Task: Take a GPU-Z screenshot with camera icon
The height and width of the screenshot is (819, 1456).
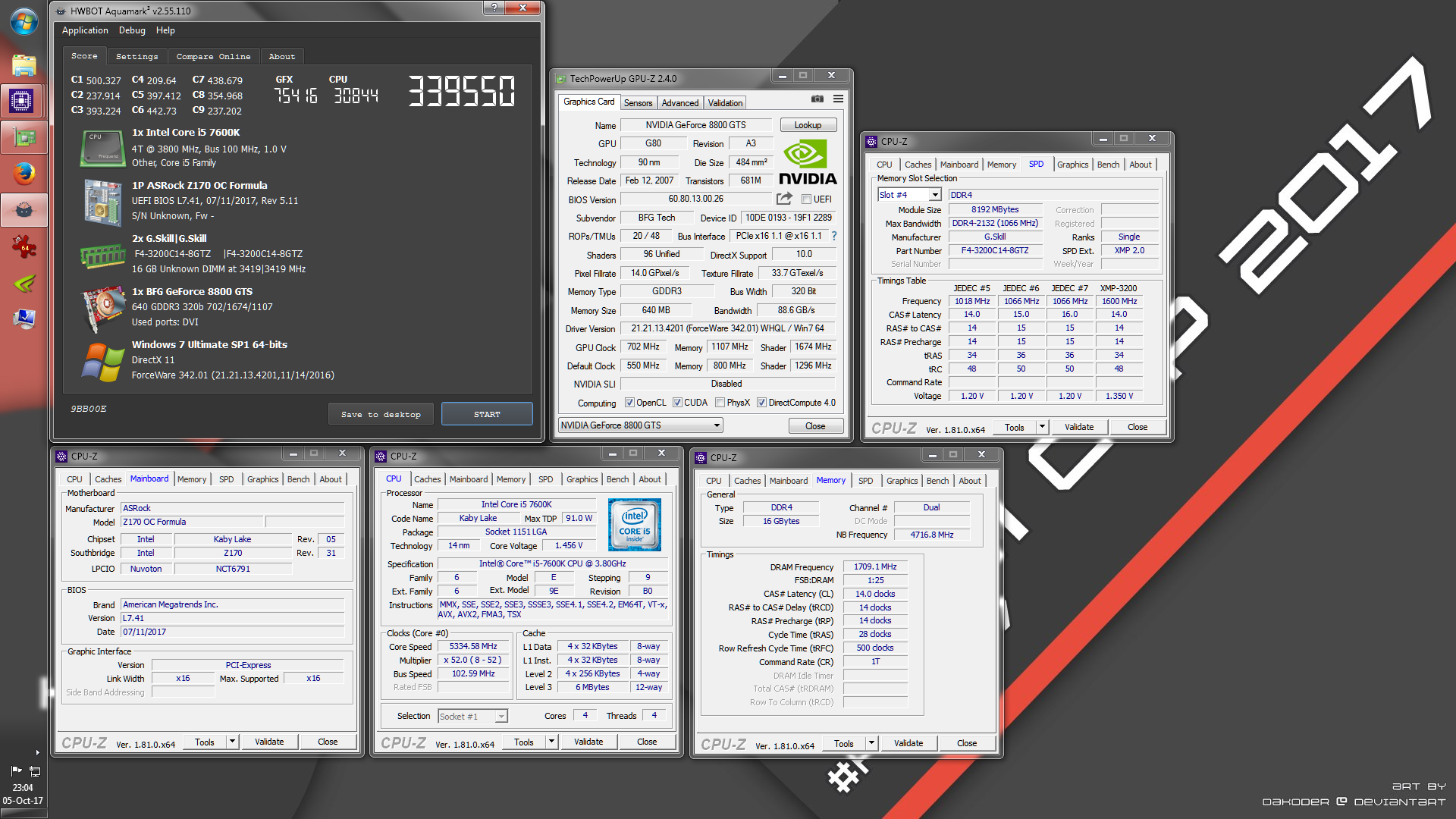Action: tap(817, 99)
